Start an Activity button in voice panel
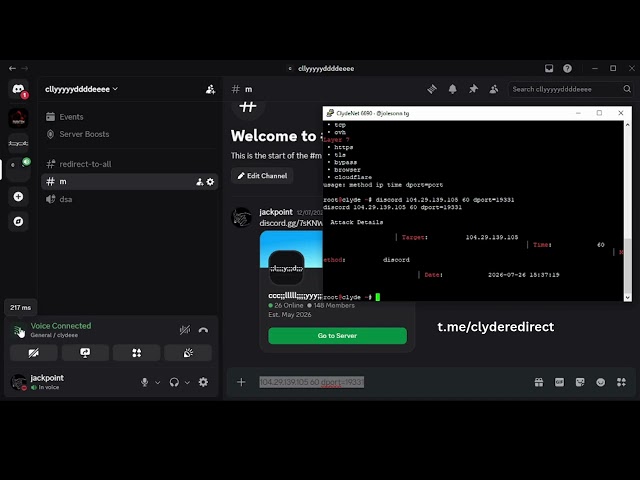 (136, 353)
